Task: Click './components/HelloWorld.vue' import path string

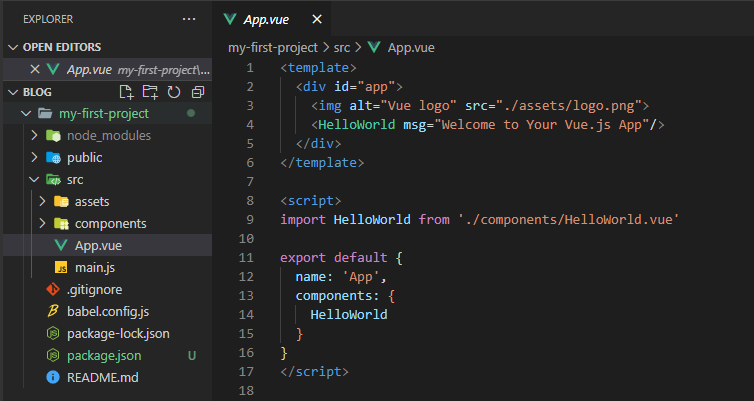Action: tap(568, 220)
